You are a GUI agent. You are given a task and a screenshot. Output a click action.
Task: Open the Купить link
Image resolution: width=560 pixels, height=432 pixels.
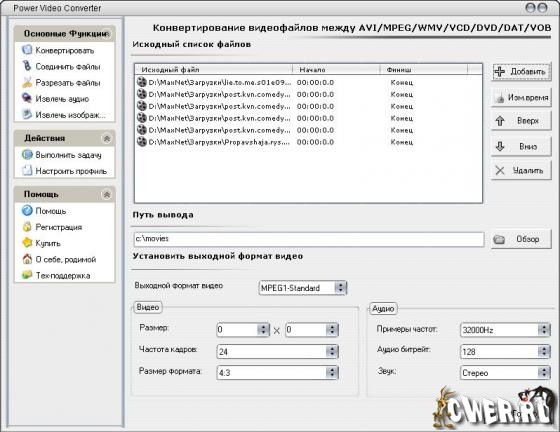pos(48,243)
